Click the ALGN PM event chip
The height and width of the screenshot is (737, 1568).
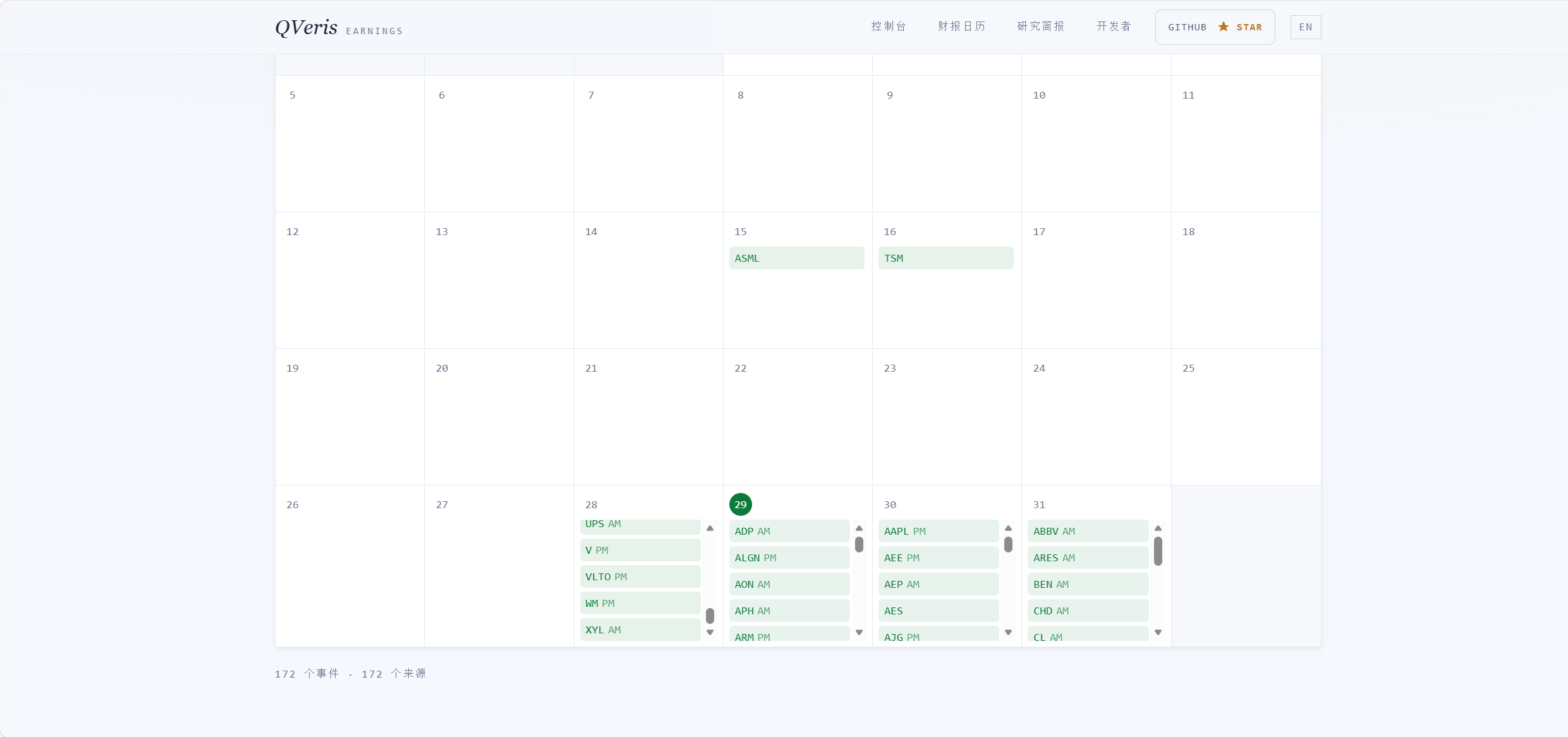(x=789, y=557)
